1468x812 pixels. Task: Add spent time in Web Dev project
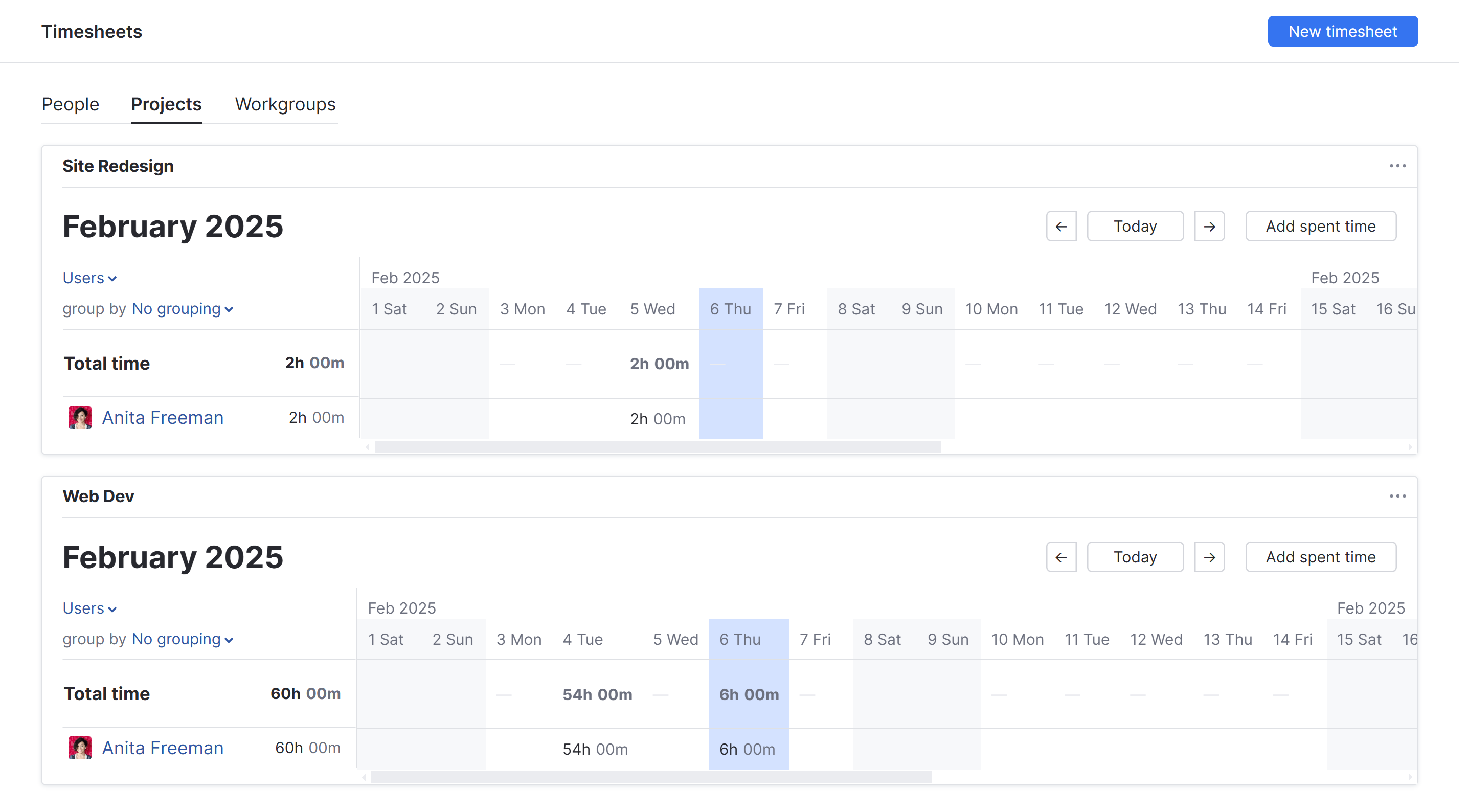coord(1320,557)
